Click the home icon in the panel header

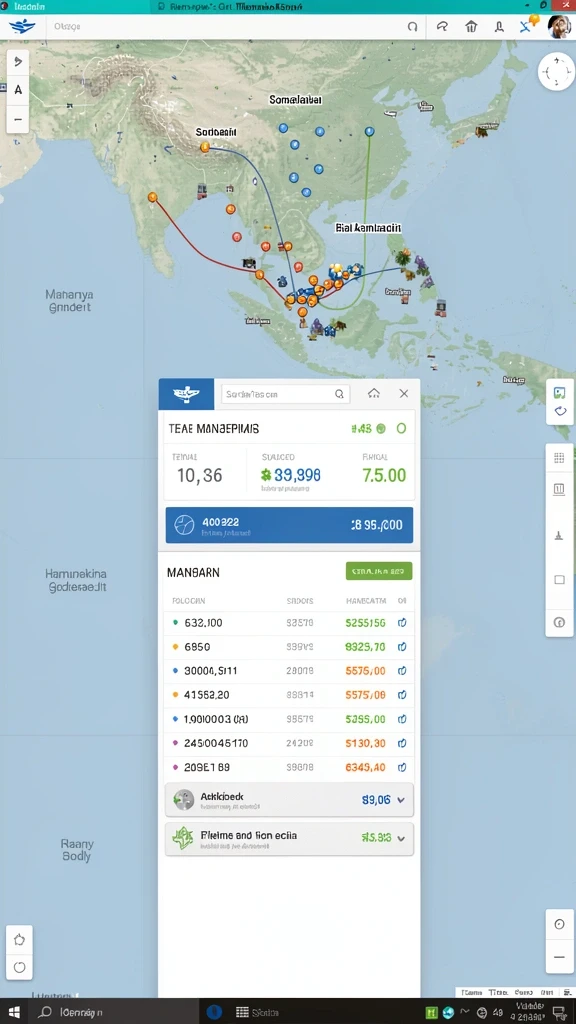click(374, 393)
